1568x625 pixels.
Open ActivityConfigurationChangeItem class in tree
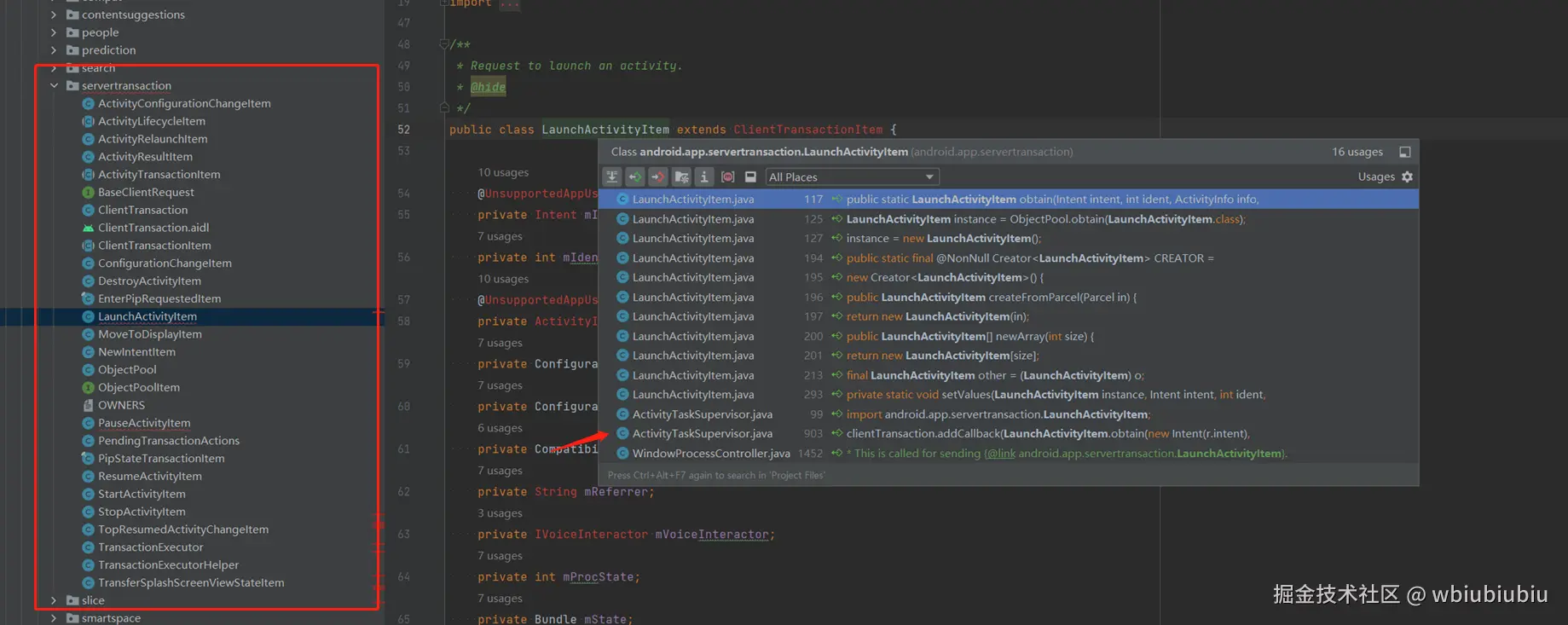click(184, 103)
